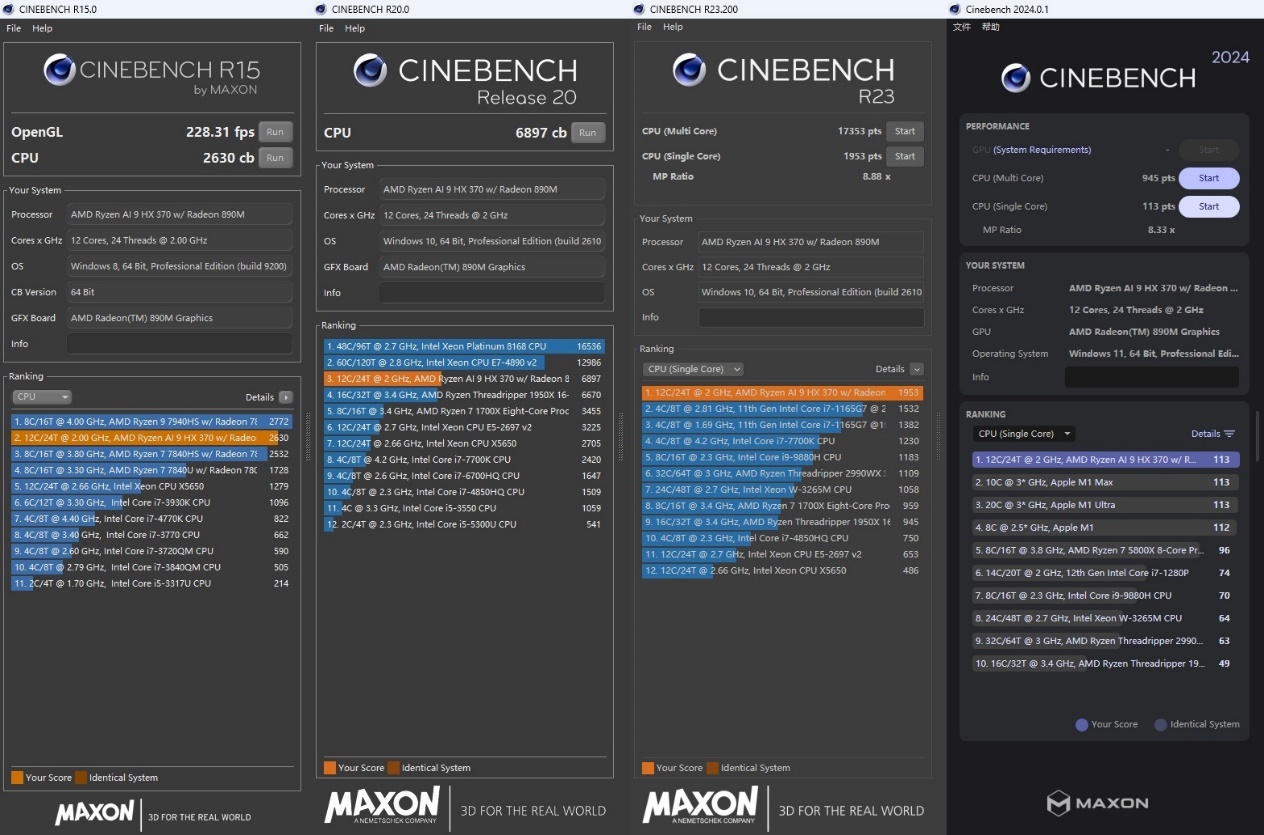Open GPU System Requirements link in Cinebench 2024
This screenshot has width=1264, height=835.
coord(1042,150)
